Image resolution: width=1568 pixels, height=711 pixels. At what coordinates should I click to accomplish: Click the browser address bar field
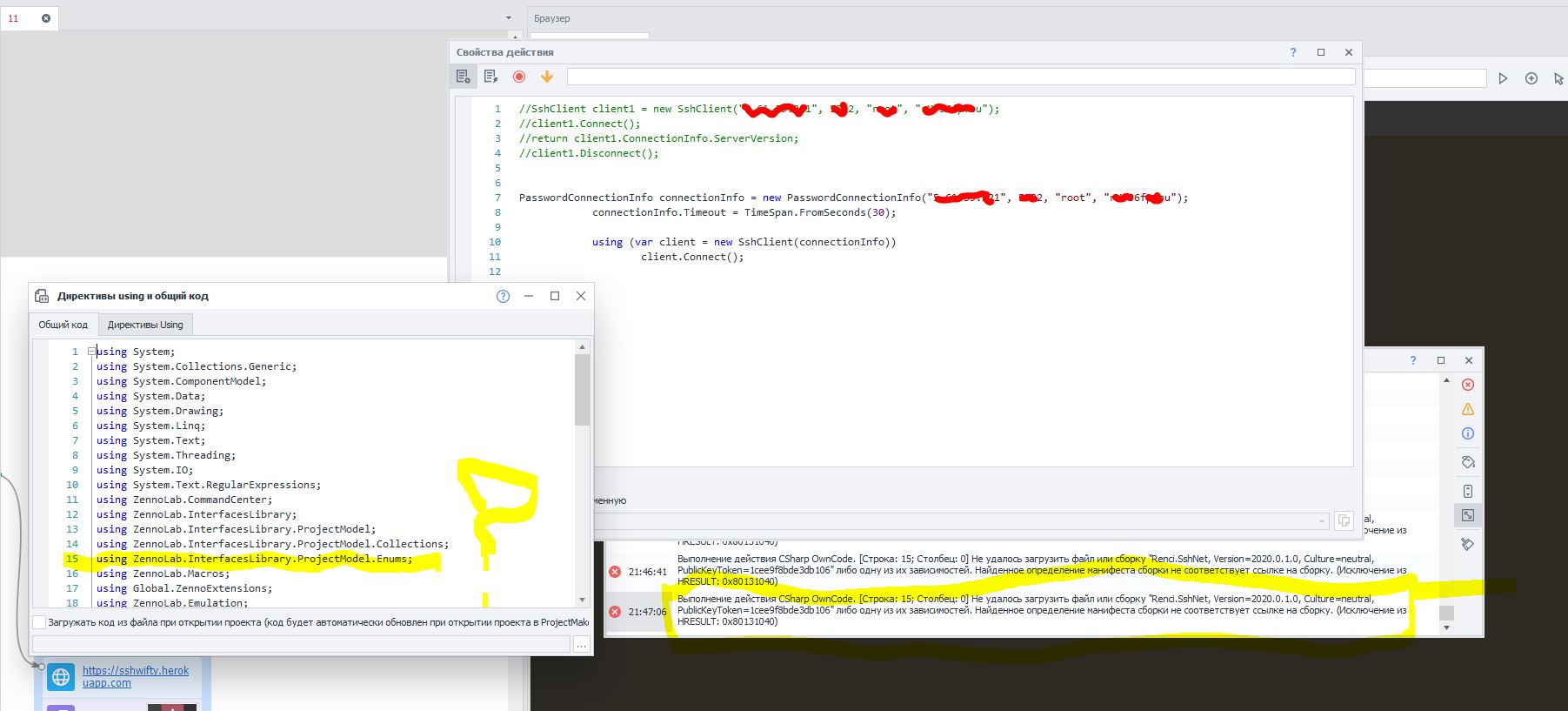pyautogui.click(x=1425, y=78)
